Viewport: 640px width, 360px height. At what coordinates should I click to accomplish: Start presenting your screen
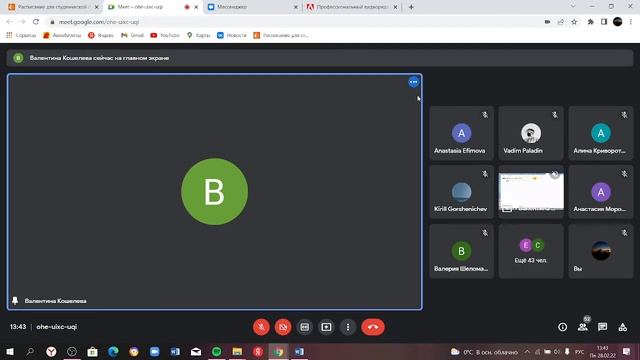[326, 327]
